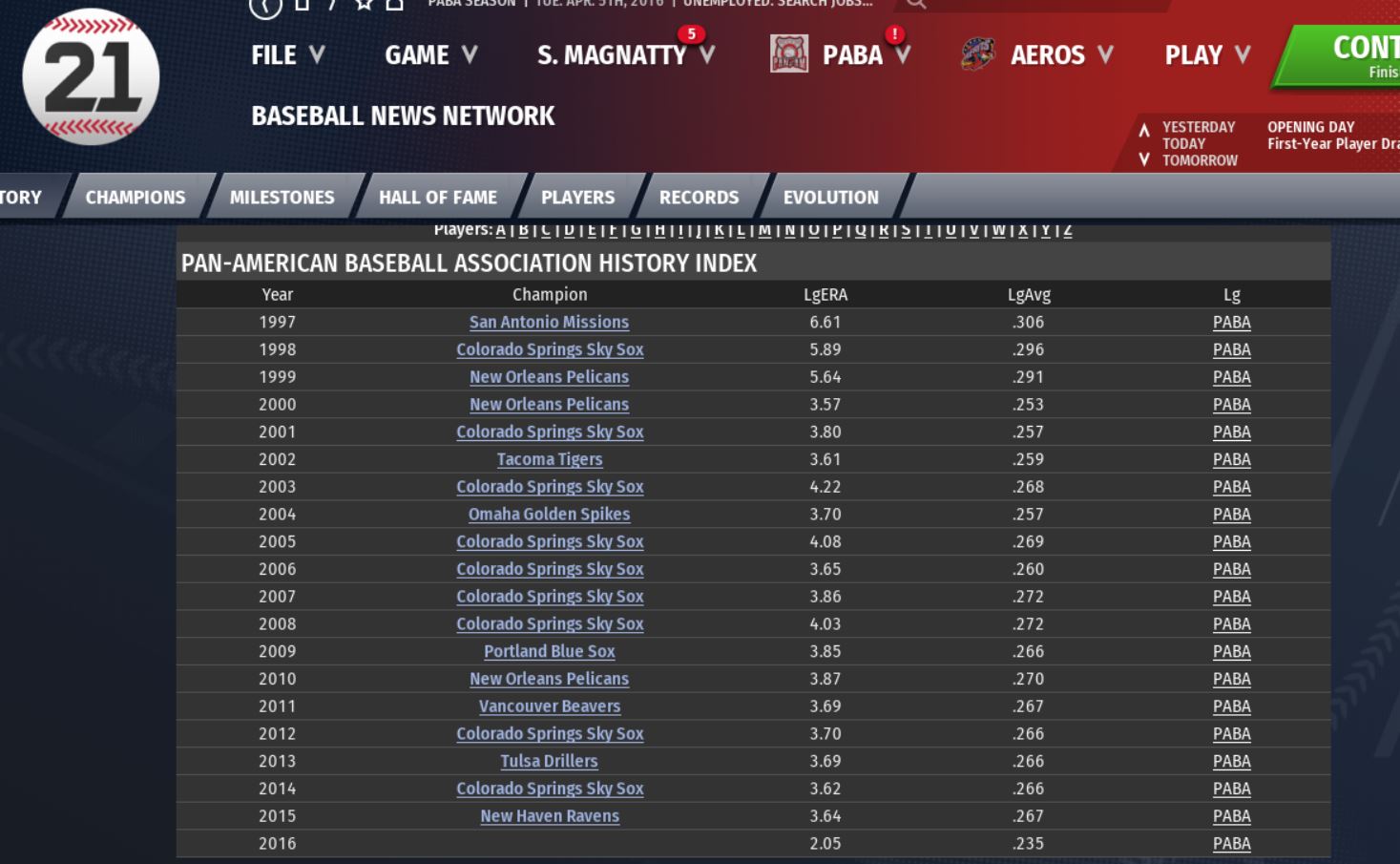Open the Hall of Fame tab
1400x864 pixels.
coord(438,198)
